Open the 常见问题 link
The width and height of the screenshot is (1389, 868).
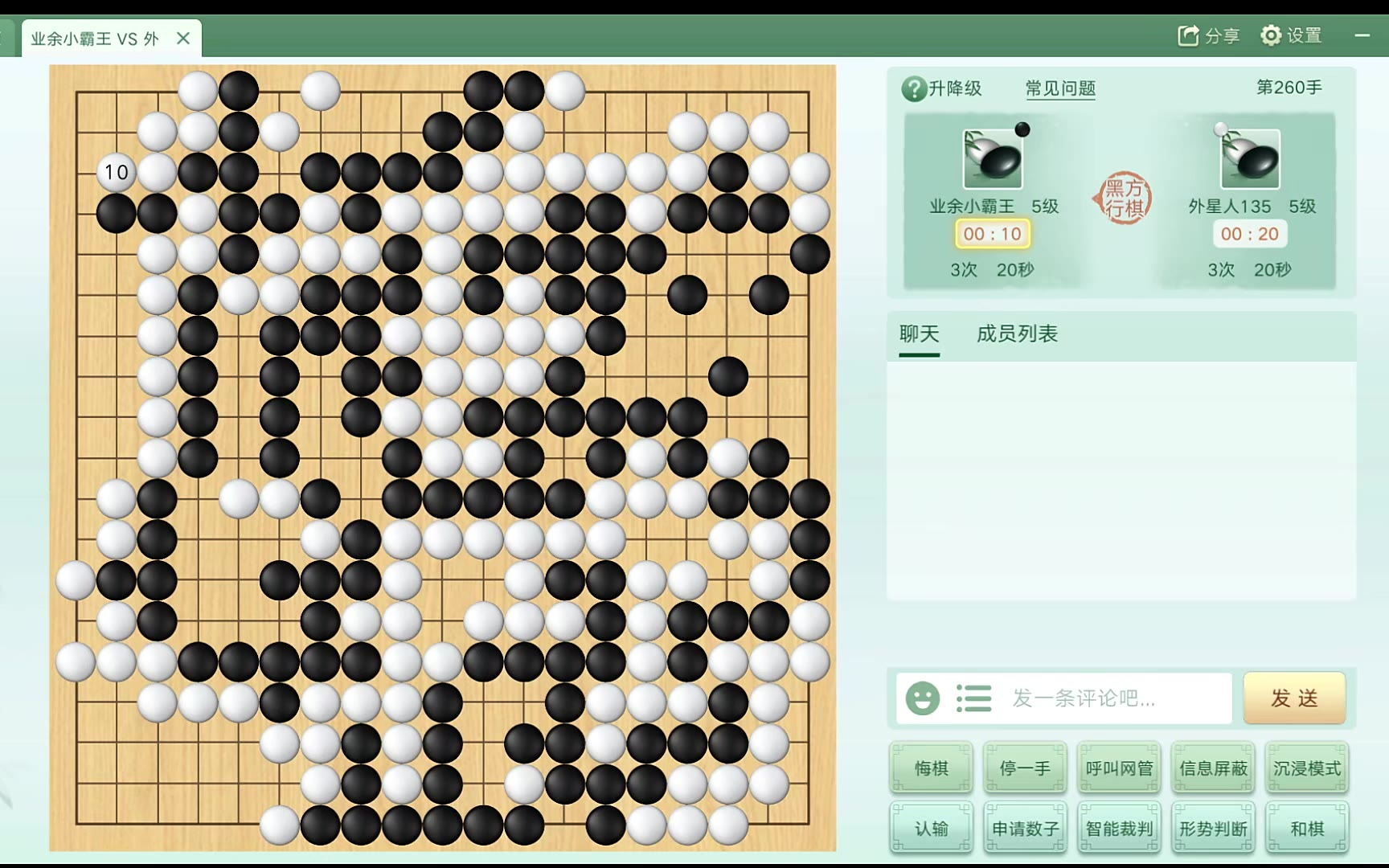[1060, 88]
